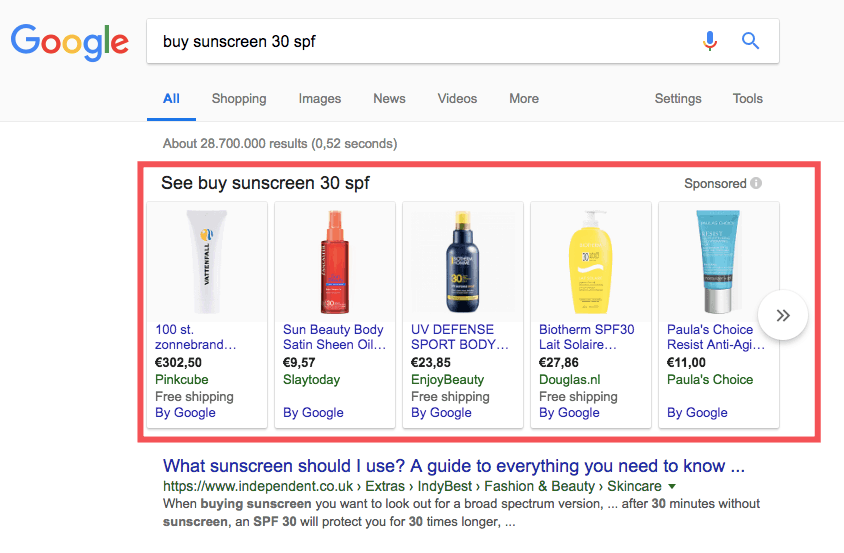
Task: Go to Google homepage via logo
Action: (x=69, y=41)
